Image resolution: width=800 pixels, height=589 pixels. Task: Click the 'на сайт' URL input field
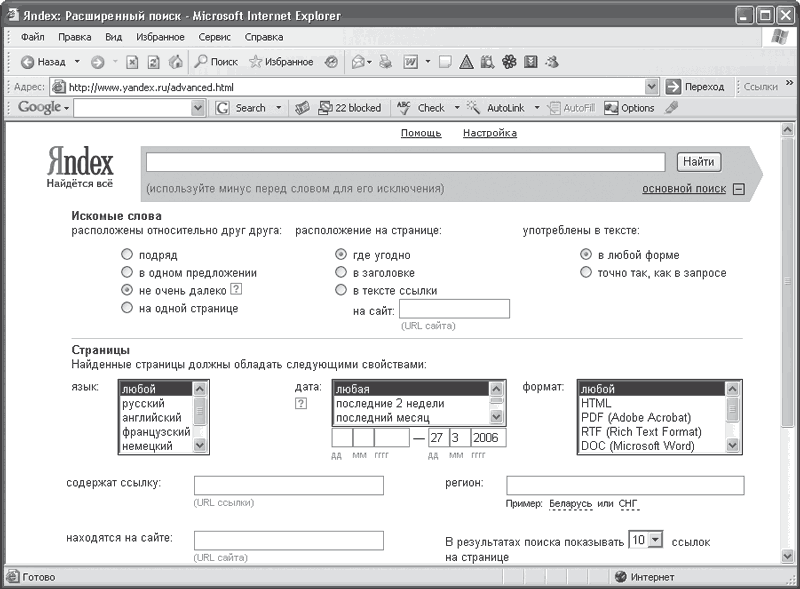click(454, 309)
